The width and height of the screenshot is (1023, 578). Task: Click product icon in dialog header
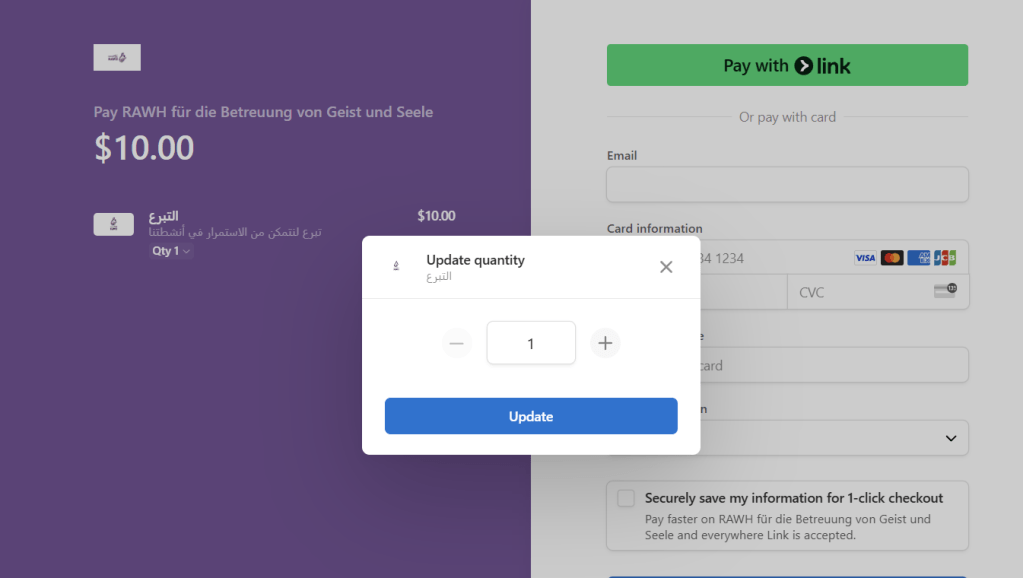pyautogui.click(x=396, y=266)
